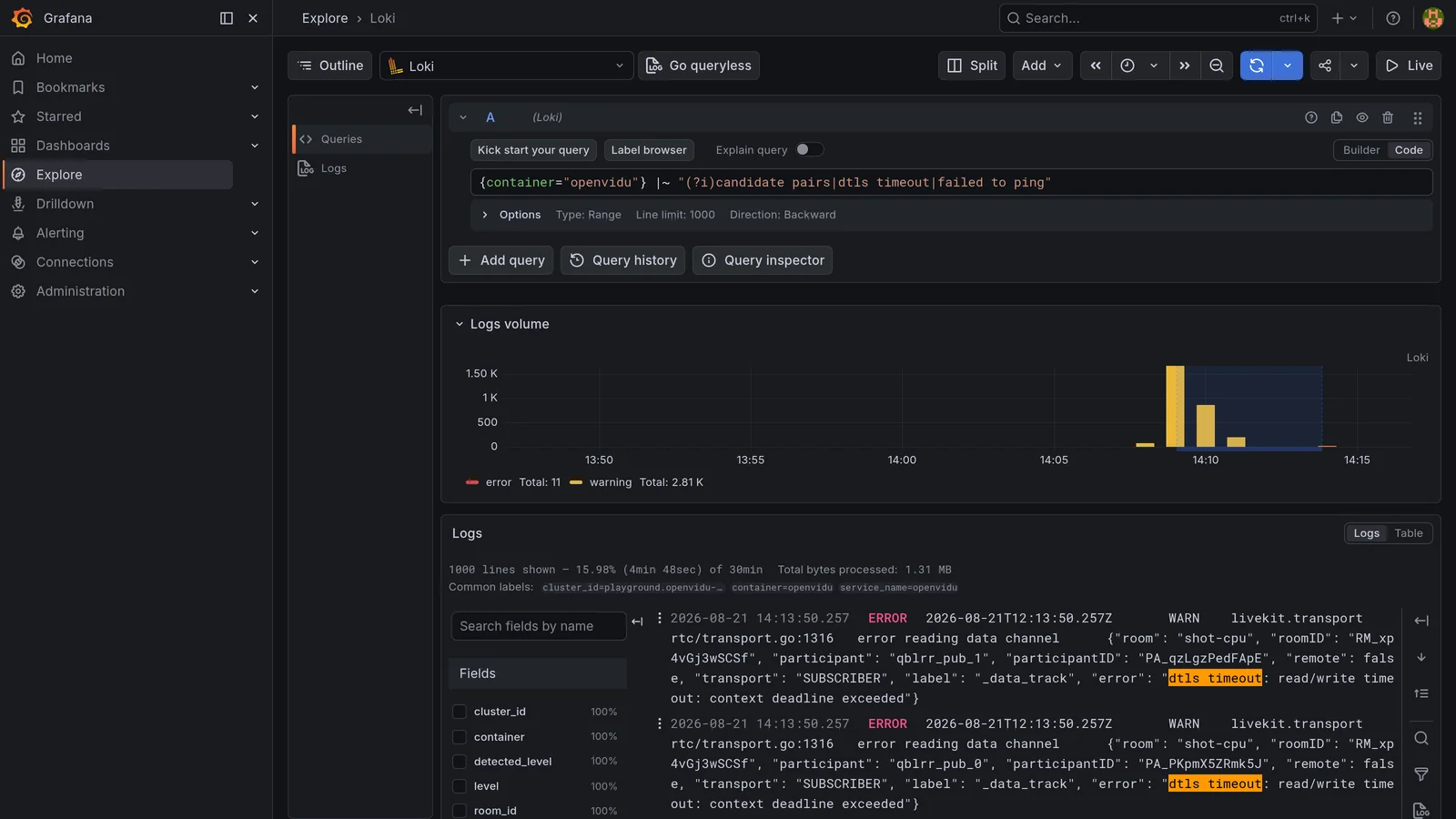Check the room_id field checkbox

(x=460, y=811)
